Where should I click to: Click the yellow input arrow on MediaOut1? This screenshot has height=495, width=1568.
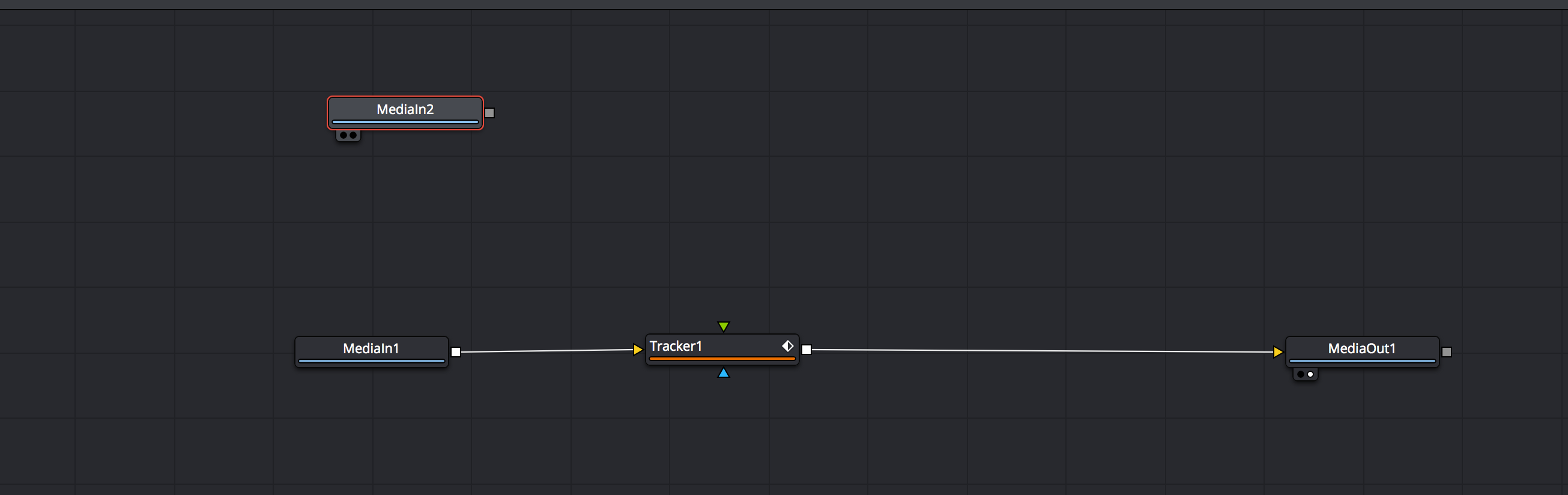(1278, 352)
